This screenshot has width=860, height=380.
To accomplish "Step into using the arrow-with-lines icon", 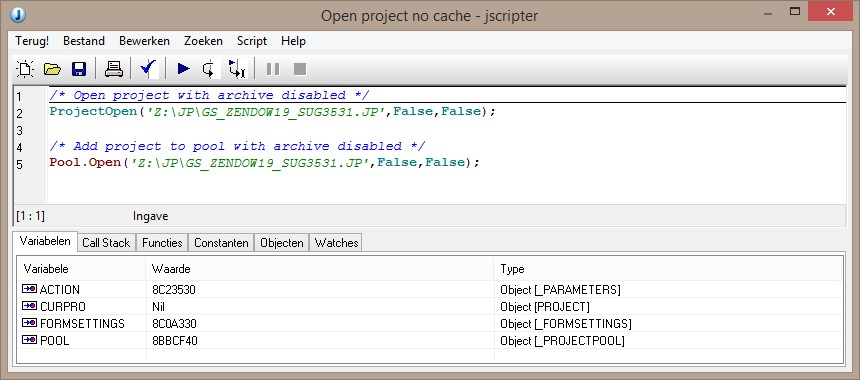I will [x=237, y=69].
